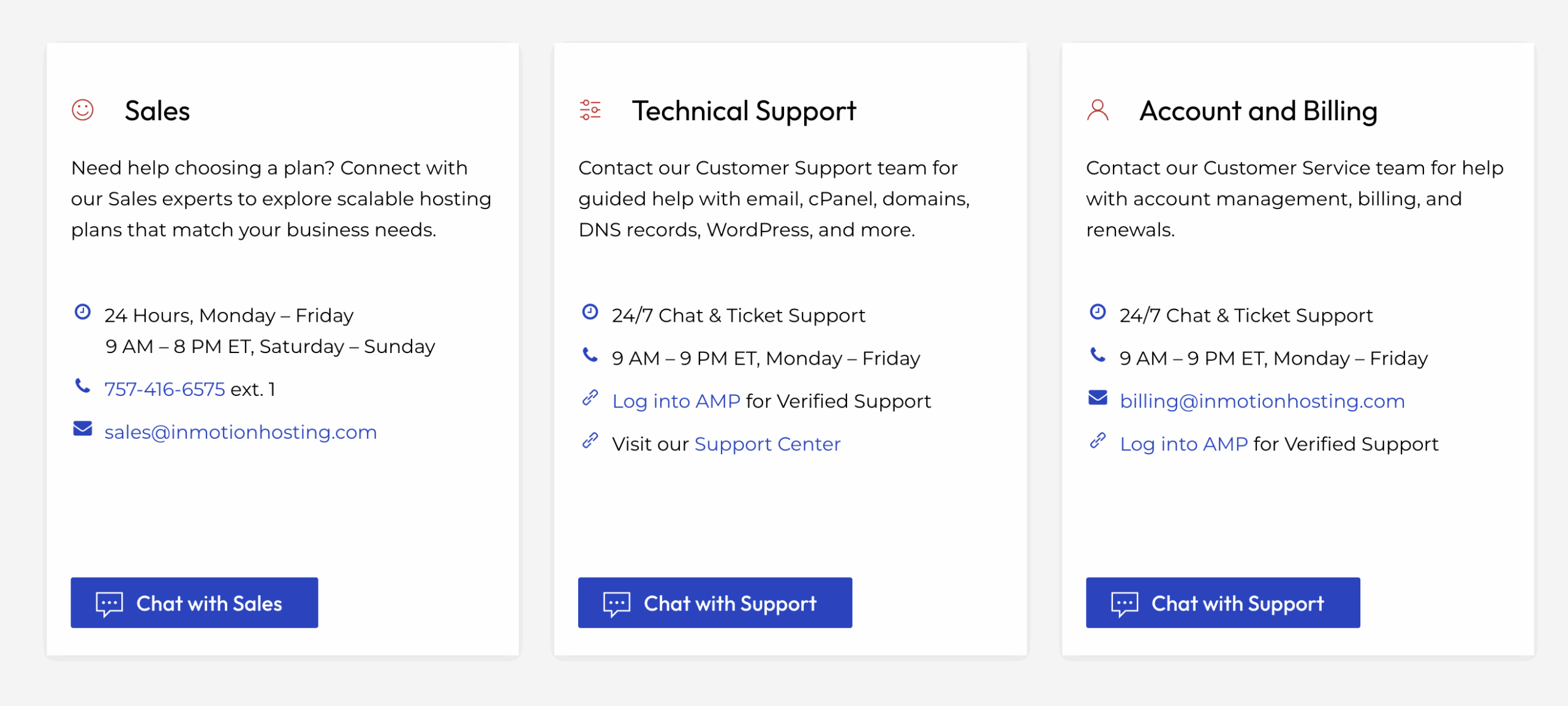Viewport: 1568px width, 706px height.
Task: Open Log into AMP in Account and Billing
Action: (1183, 444)
